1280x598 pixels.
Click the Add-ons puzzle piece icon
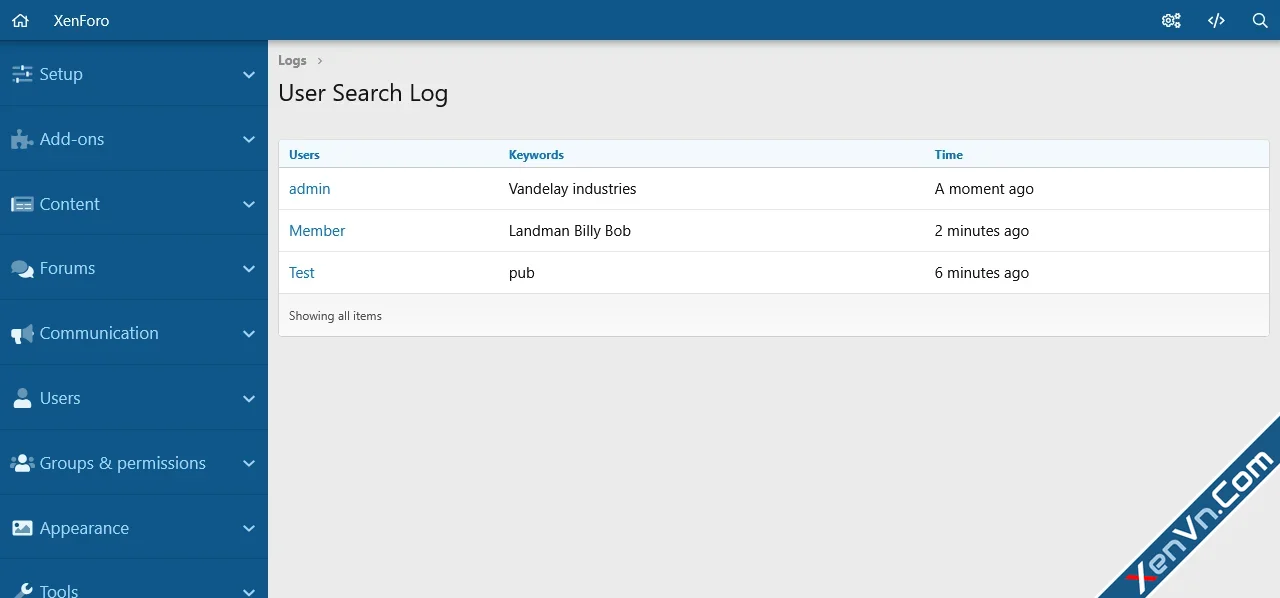[x=21, y=139]
